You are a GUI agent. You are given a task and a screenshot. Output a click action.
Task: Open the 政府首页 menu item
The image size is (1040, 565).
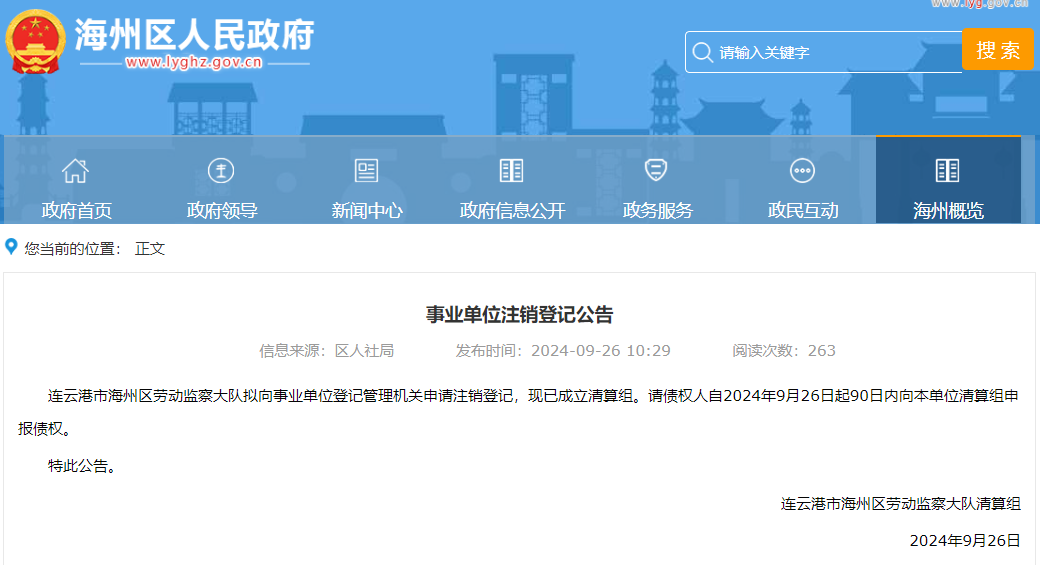tap(76, 210)
